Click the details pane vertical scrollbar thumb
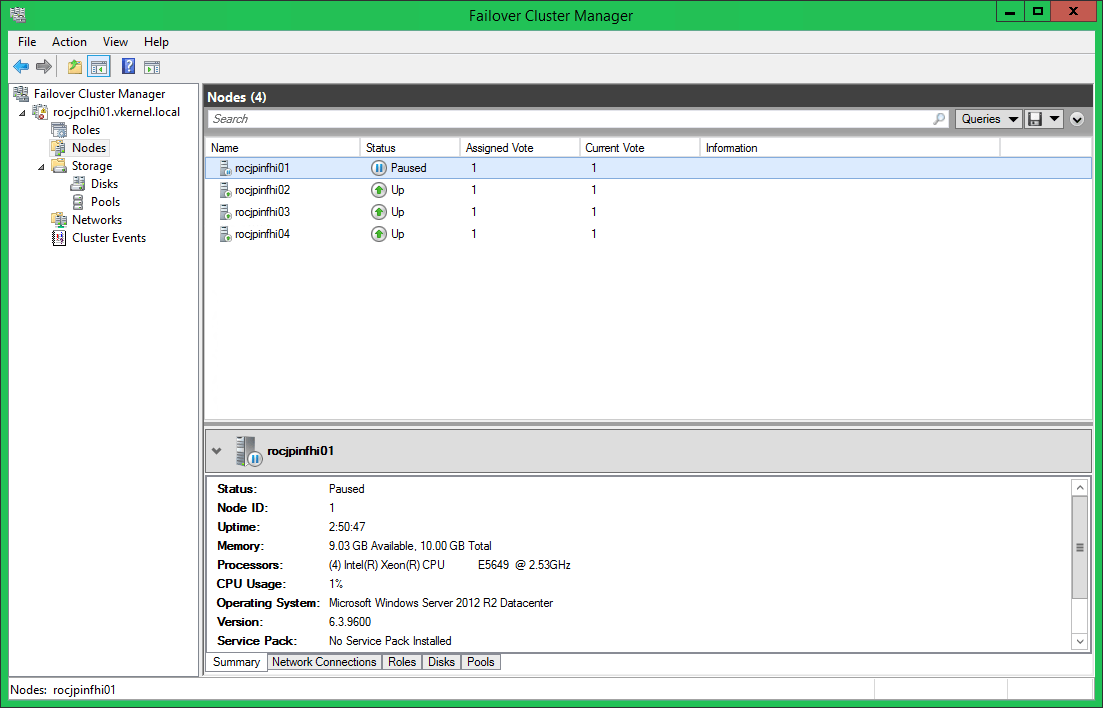Screen dimensions: 1103x708 tap(1080, 548)
